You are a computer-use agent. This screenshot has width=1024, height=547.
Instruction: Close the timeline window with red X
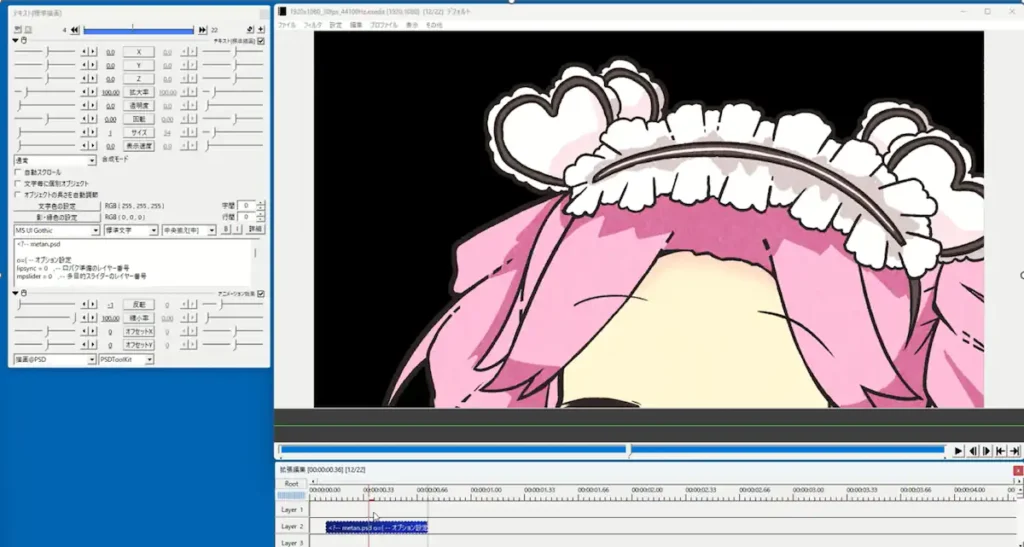coord(1017,470)
